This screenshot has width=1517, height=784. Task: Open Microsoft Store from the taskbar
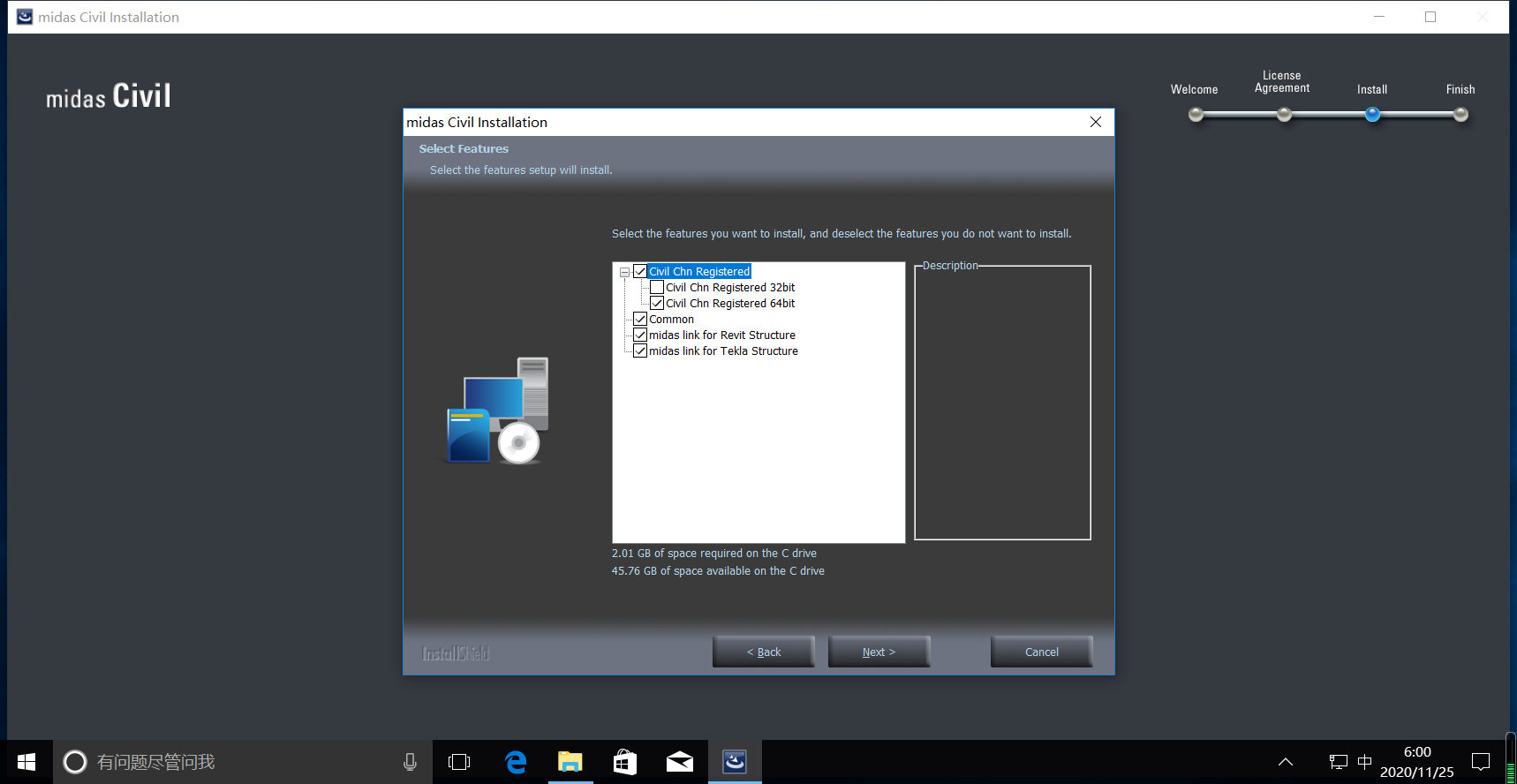[625, 762]
